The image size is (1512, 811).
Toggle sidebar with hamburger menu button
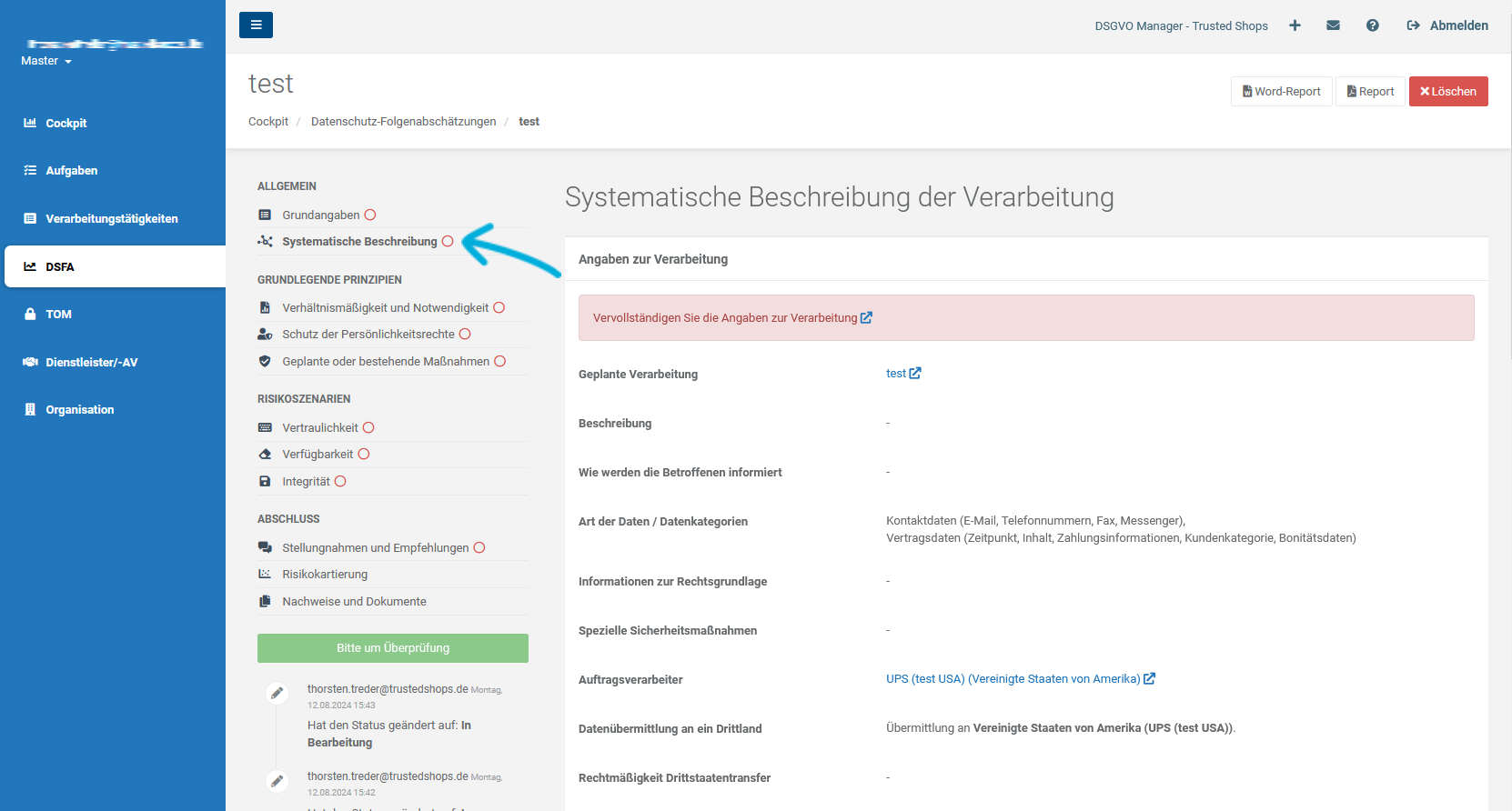pyautogui.click(x=256, y=25)
